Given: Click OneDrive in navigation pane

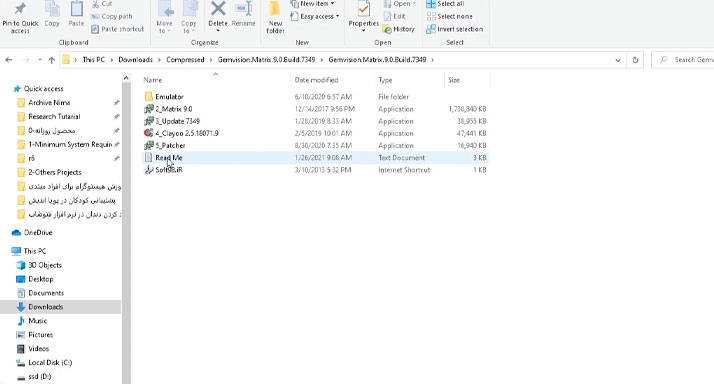Looking at the screenshot, I should point(38,233).
